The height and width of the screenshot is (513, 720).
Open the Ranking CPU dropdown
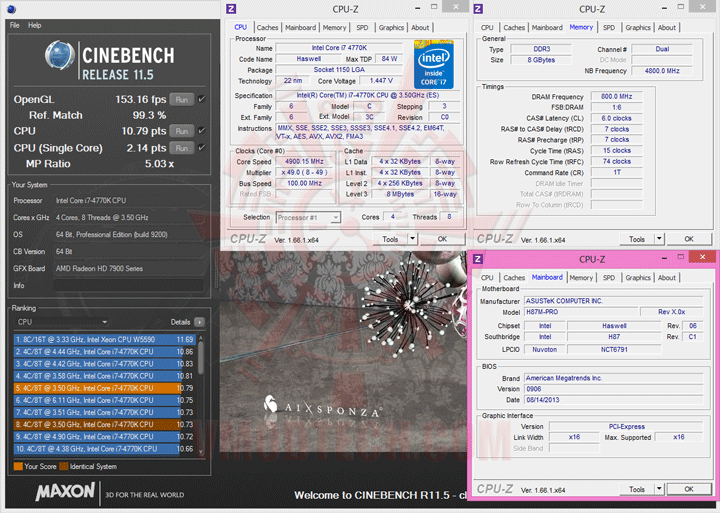(x=62, y=322)
